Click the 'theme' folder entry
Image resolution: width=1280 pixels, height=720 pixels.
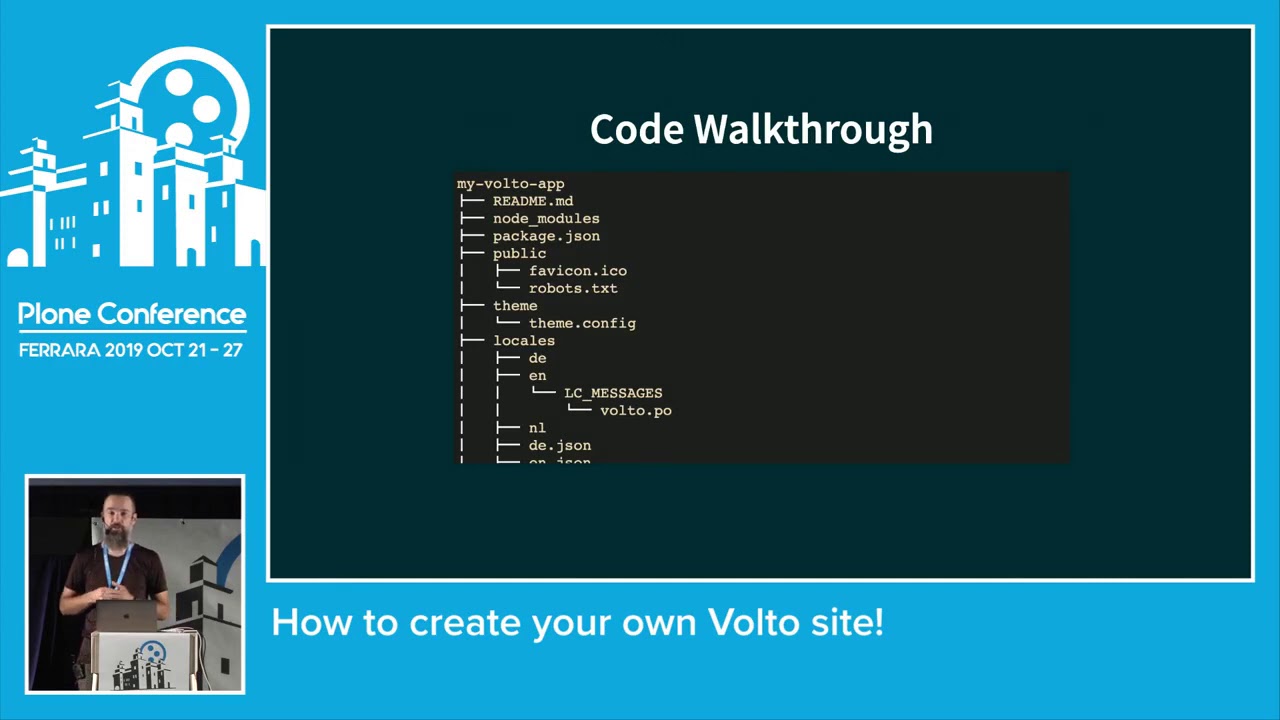point(515,306)
